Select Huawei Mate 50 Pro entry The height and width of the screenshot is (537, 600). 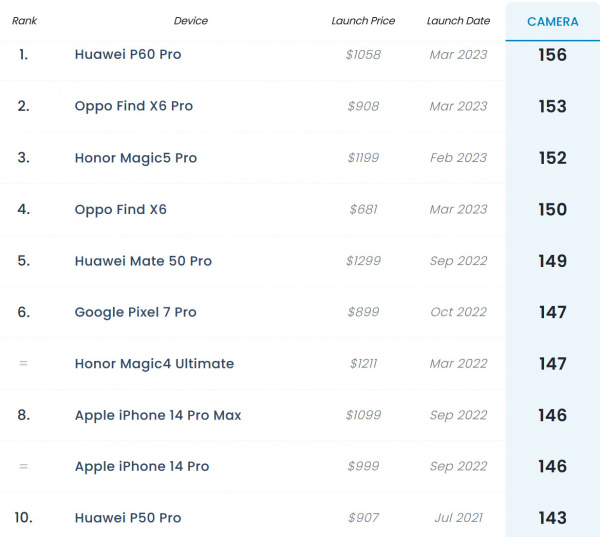(x=143, y=261)
